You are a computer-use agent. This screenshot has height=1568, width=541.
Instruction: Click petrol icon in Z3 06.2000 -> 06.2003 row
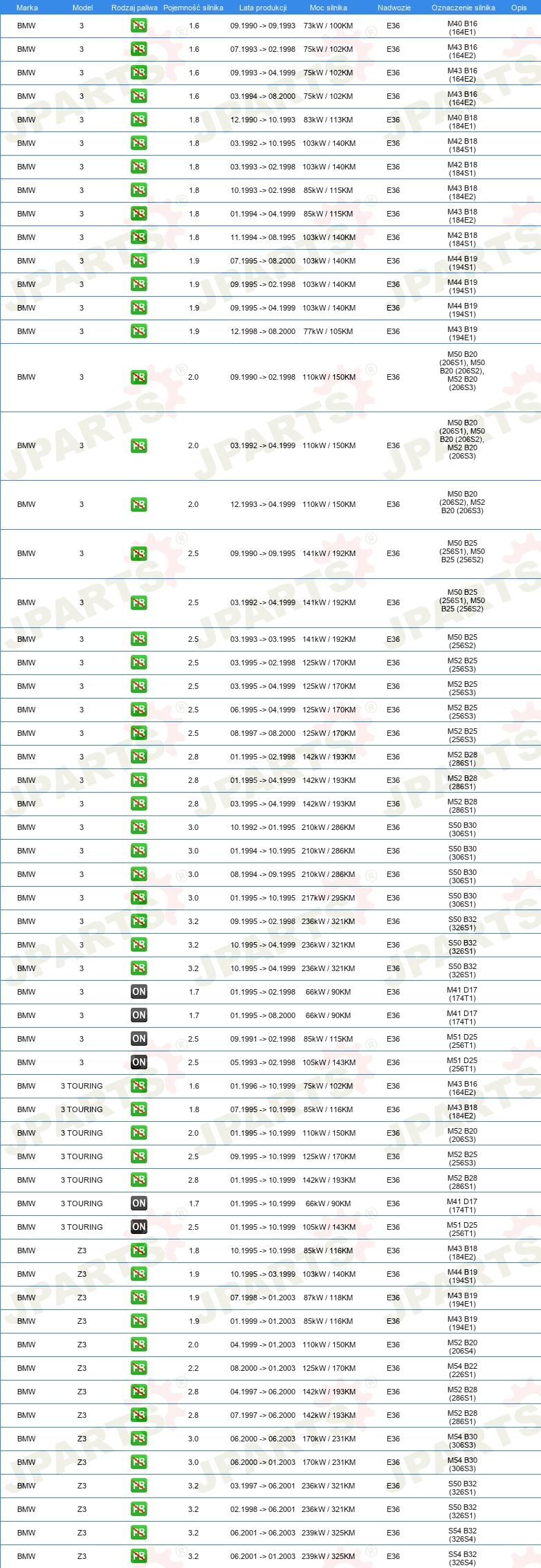pyautogui.click(x=138, y=1439)
